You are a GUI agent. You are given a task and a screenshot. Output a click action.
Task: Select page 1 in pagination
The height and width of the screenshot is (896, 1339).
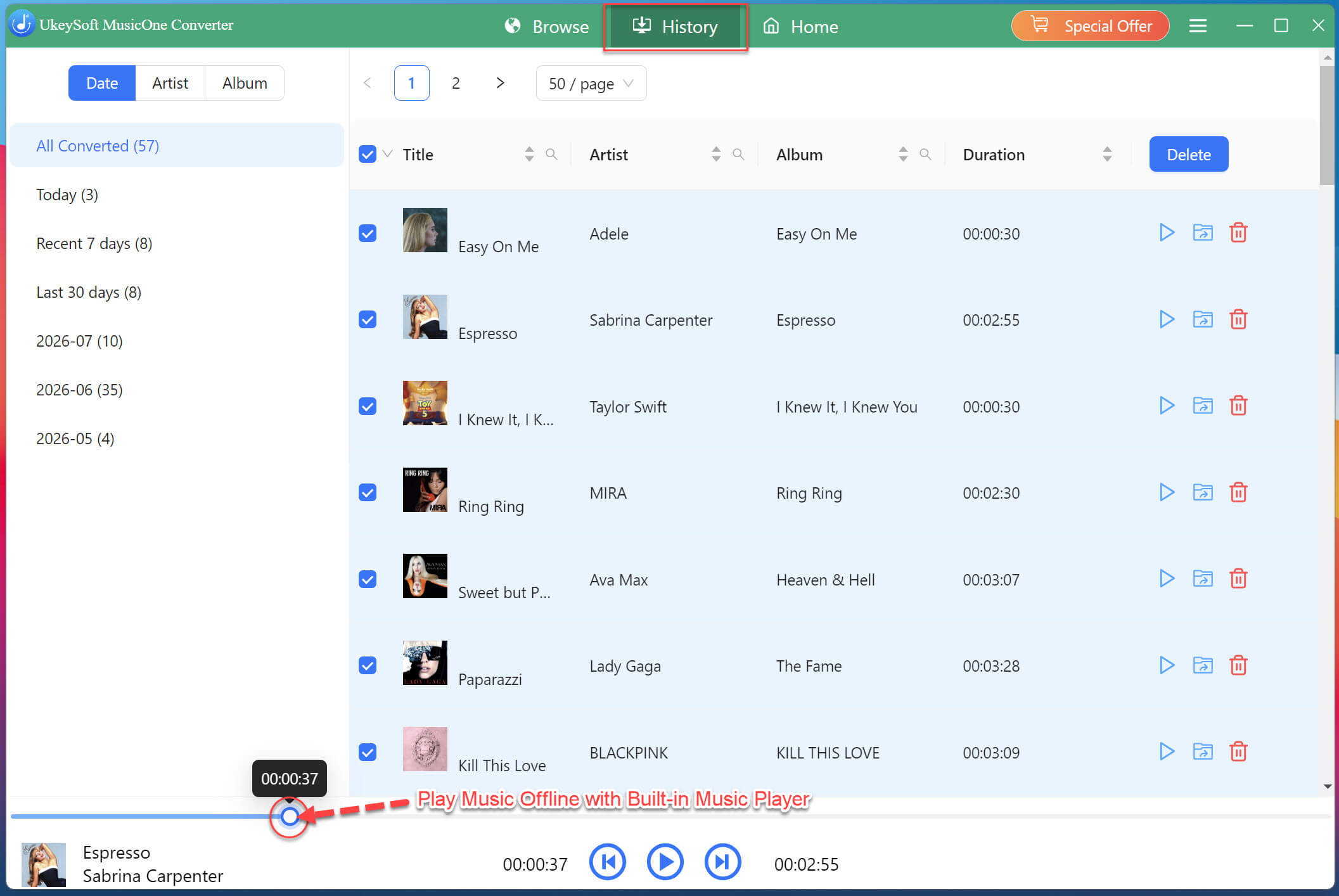(x=411, y=83)
